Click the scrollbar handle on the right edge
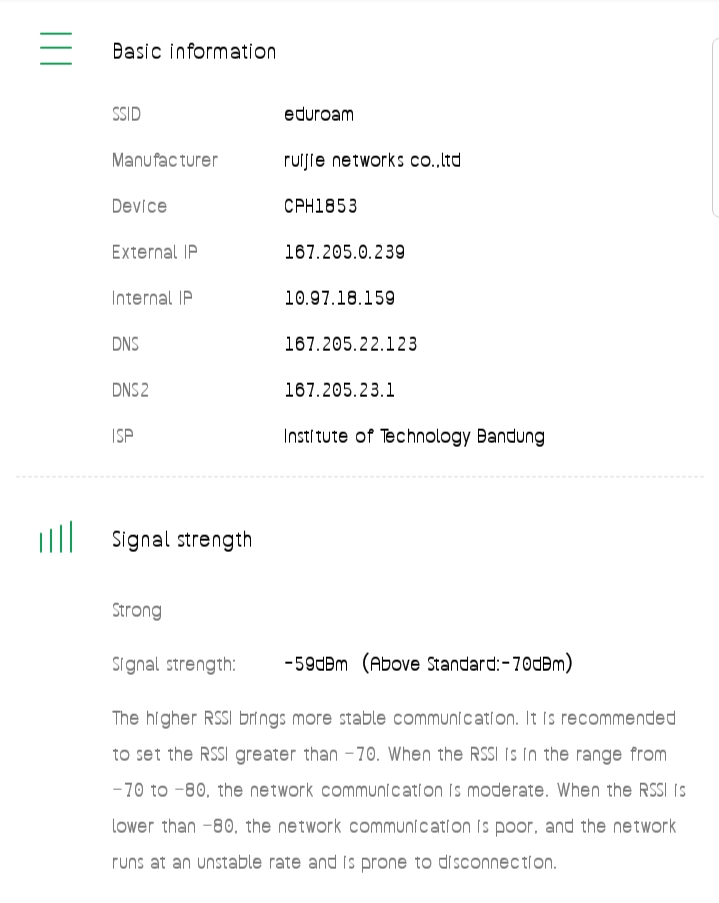The width and height of the screenshot is (719, 903). [x=715, y=128]
